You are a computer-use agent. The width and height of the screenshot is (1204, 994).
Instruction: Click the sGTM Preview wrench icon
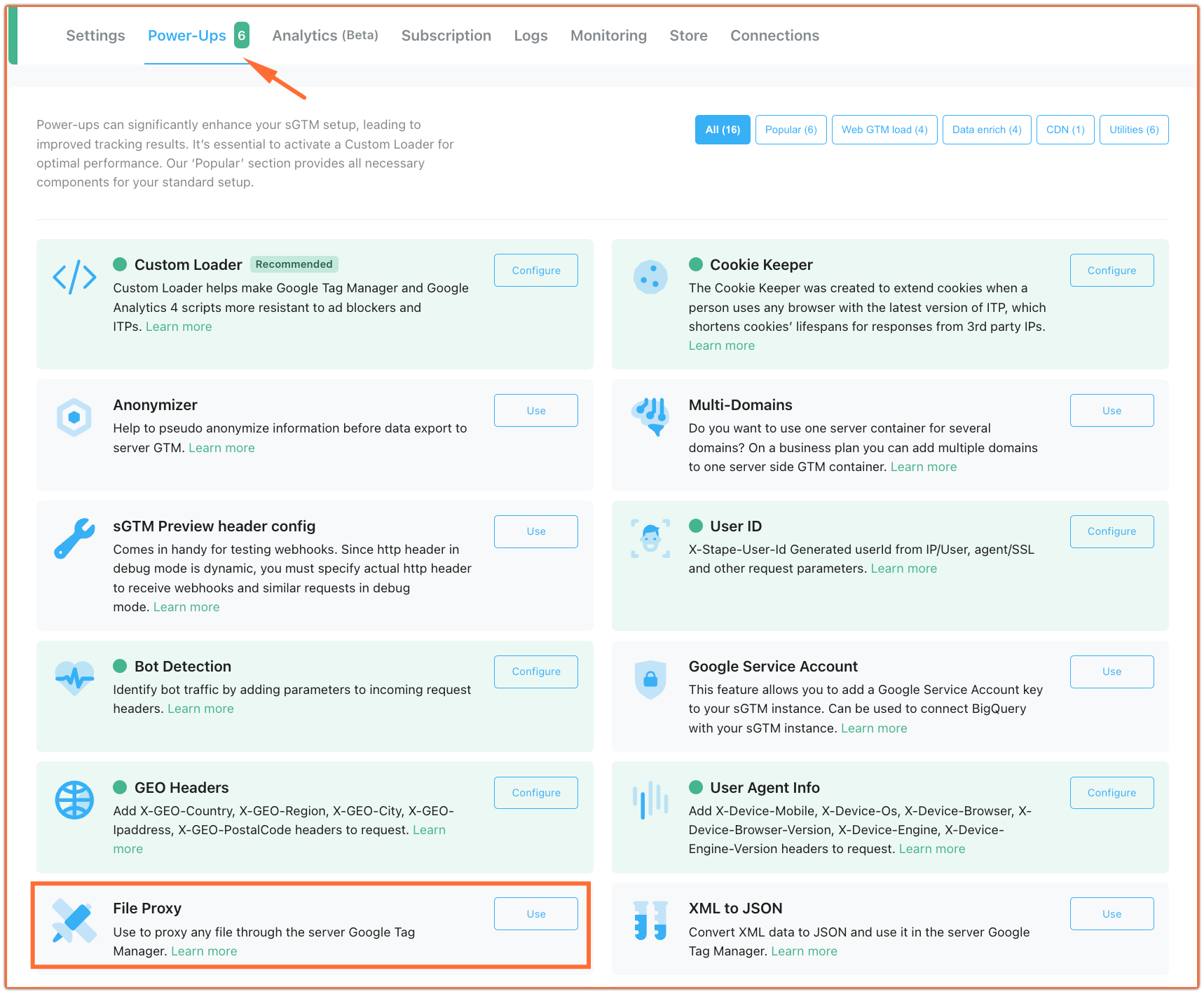click(x=74, y=538)
